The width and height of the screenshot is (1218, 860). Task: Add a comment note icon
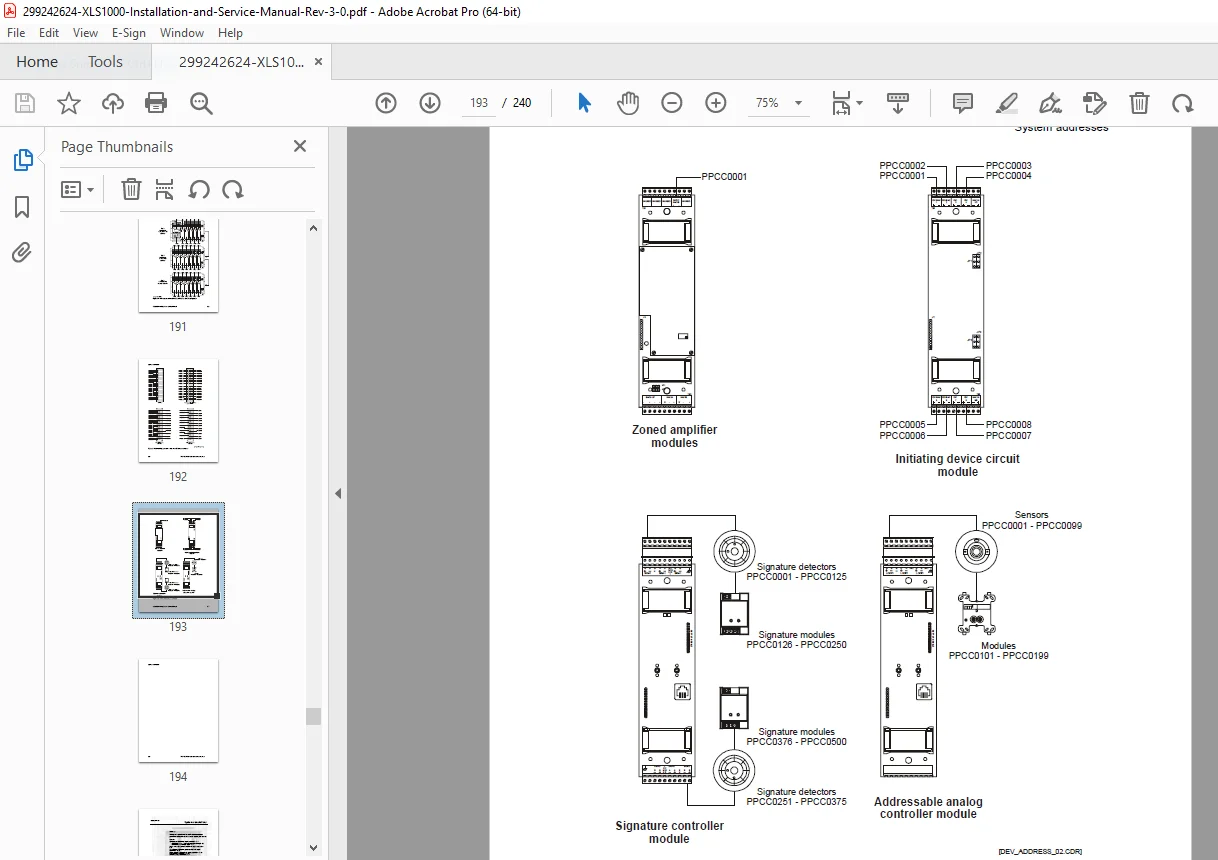click(x=963, y=103)
